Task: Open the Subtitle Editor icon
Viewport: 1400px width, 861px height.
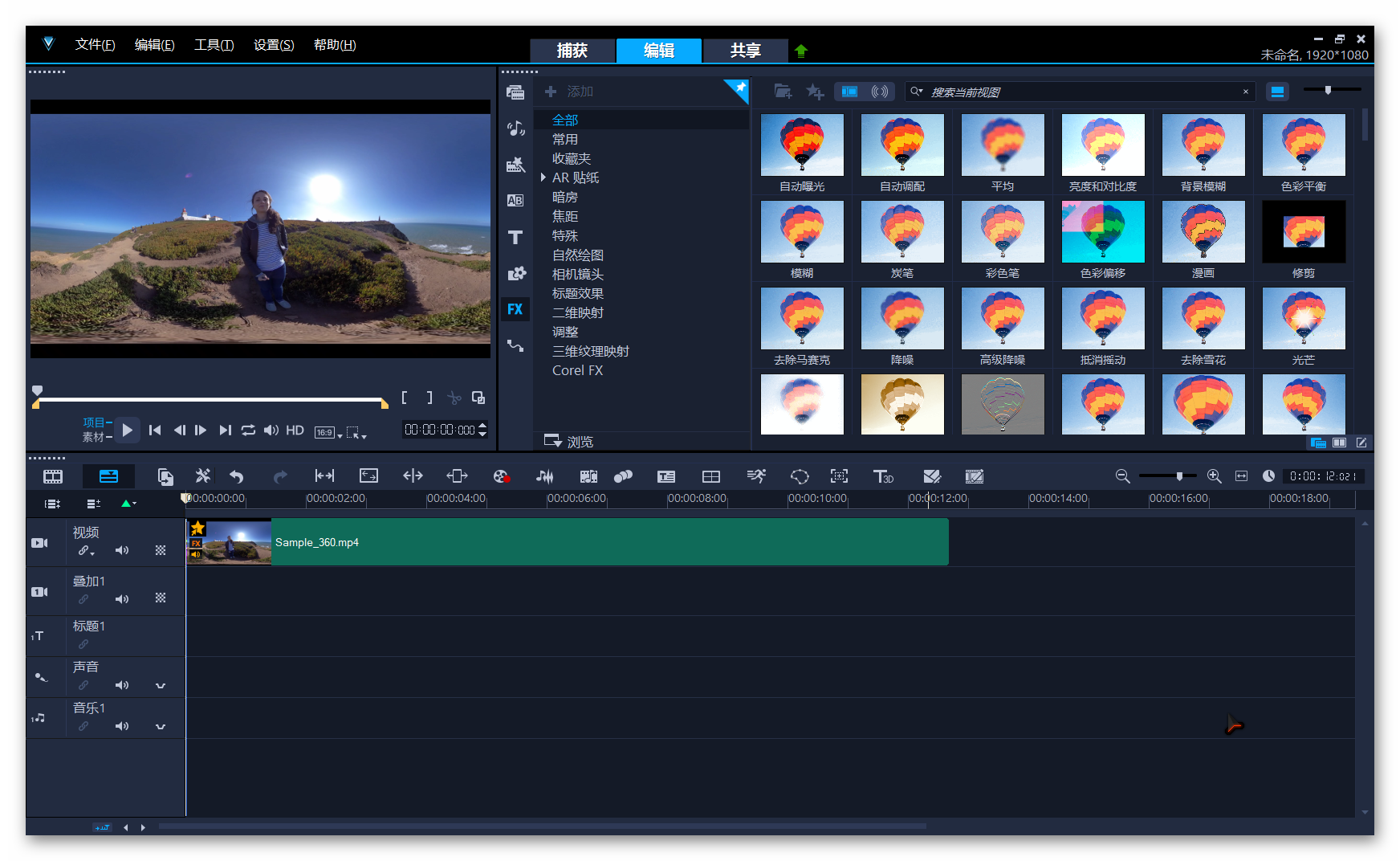Action: click(x=666, y=477)
